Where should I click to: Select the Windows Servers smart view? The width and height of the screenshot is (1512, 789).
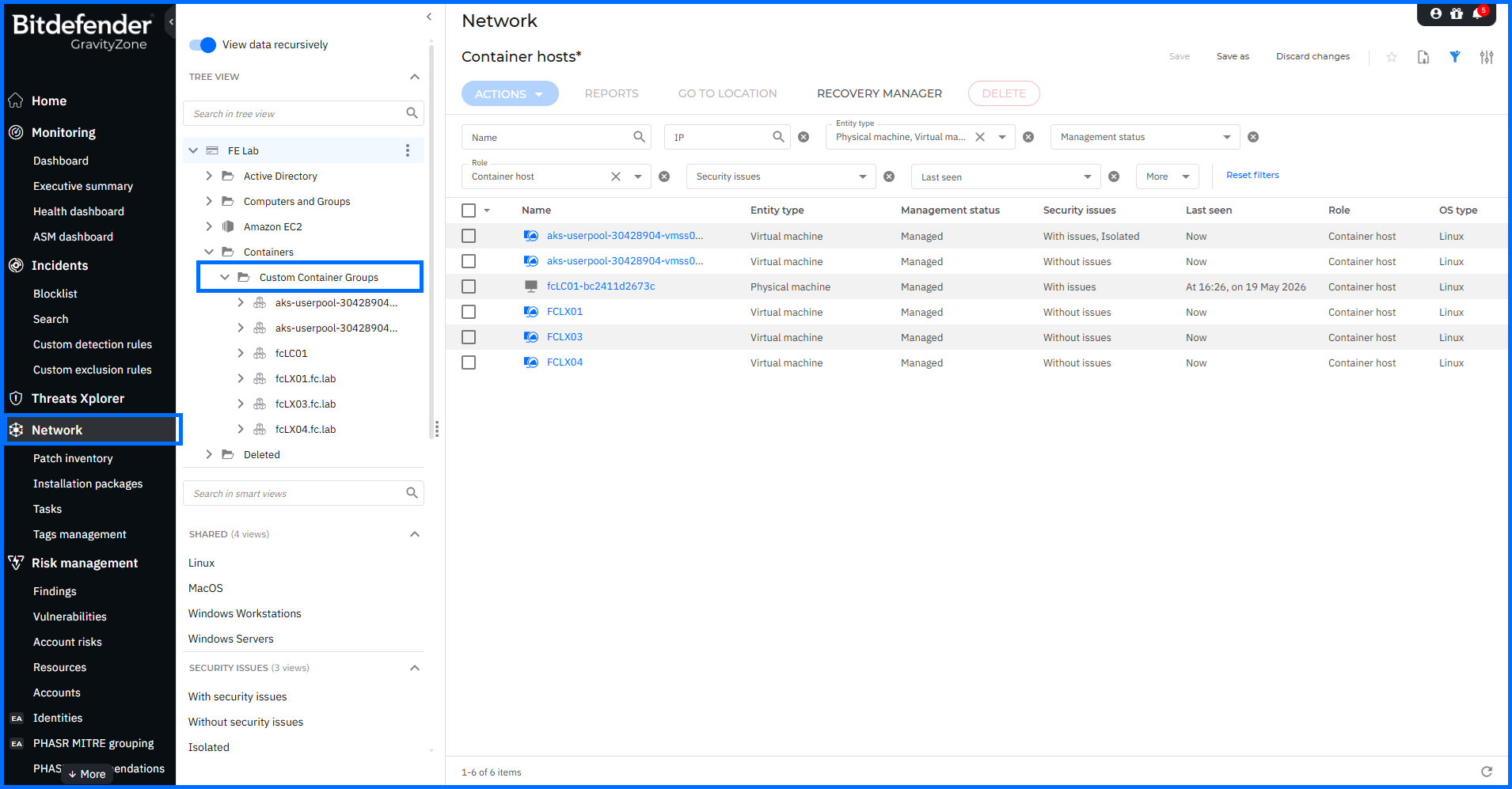coord(231,639)
